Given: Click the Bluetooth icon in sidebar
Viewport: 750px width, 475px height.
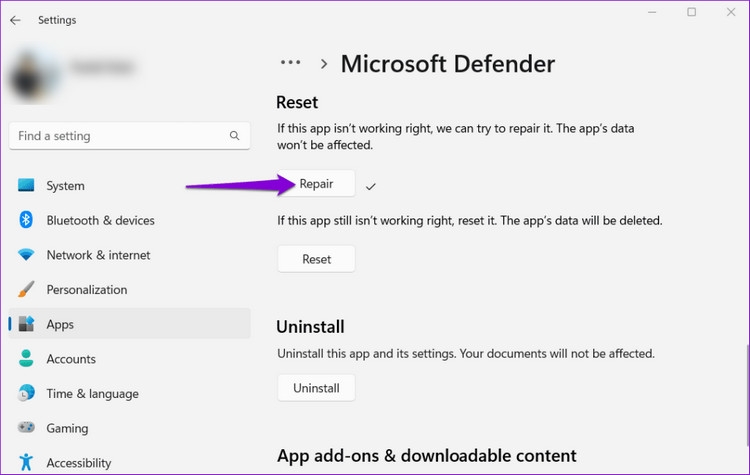Looking at the screenshot, I should (x=26, y=220).
